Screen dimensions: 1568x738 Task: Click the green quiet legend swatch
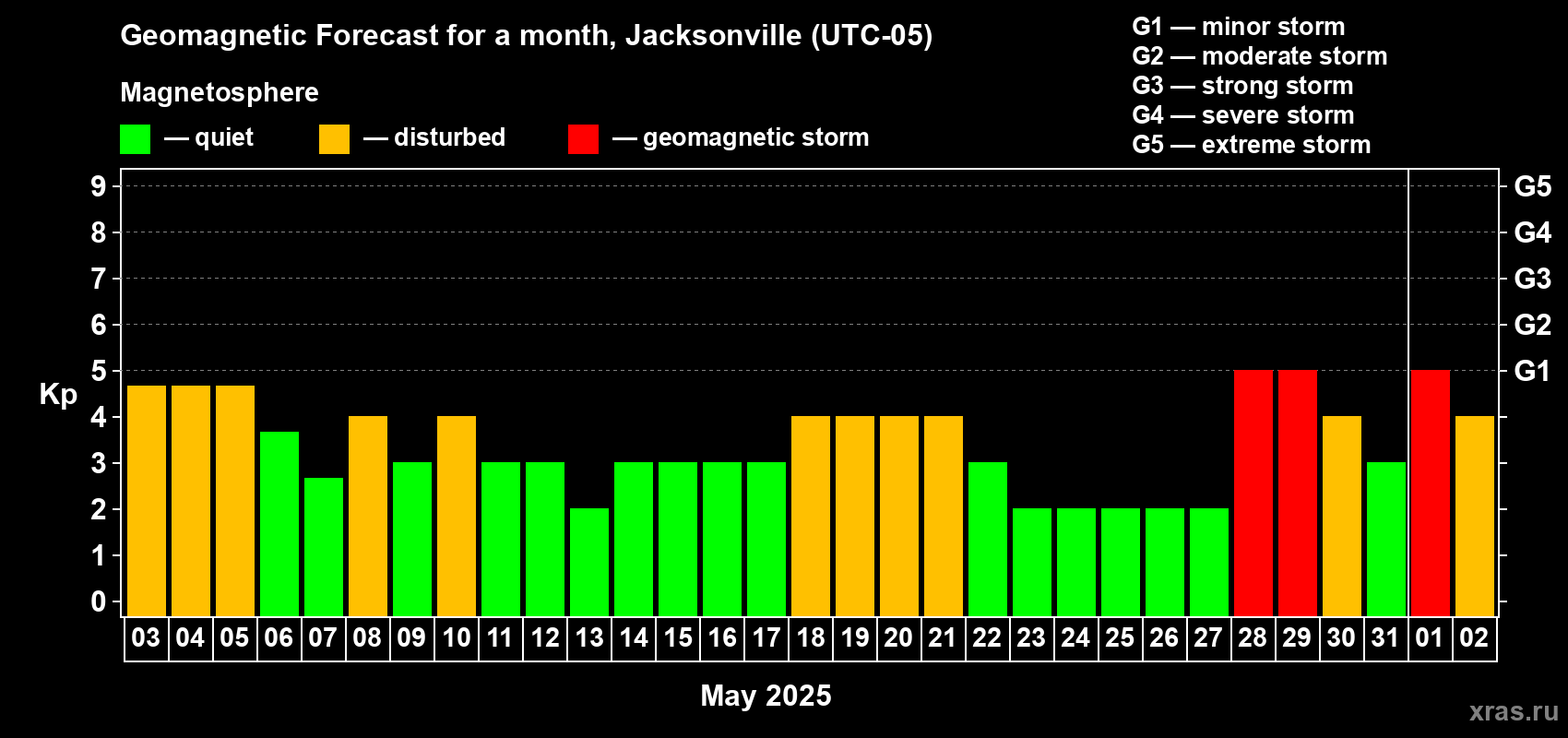(135, 139)
